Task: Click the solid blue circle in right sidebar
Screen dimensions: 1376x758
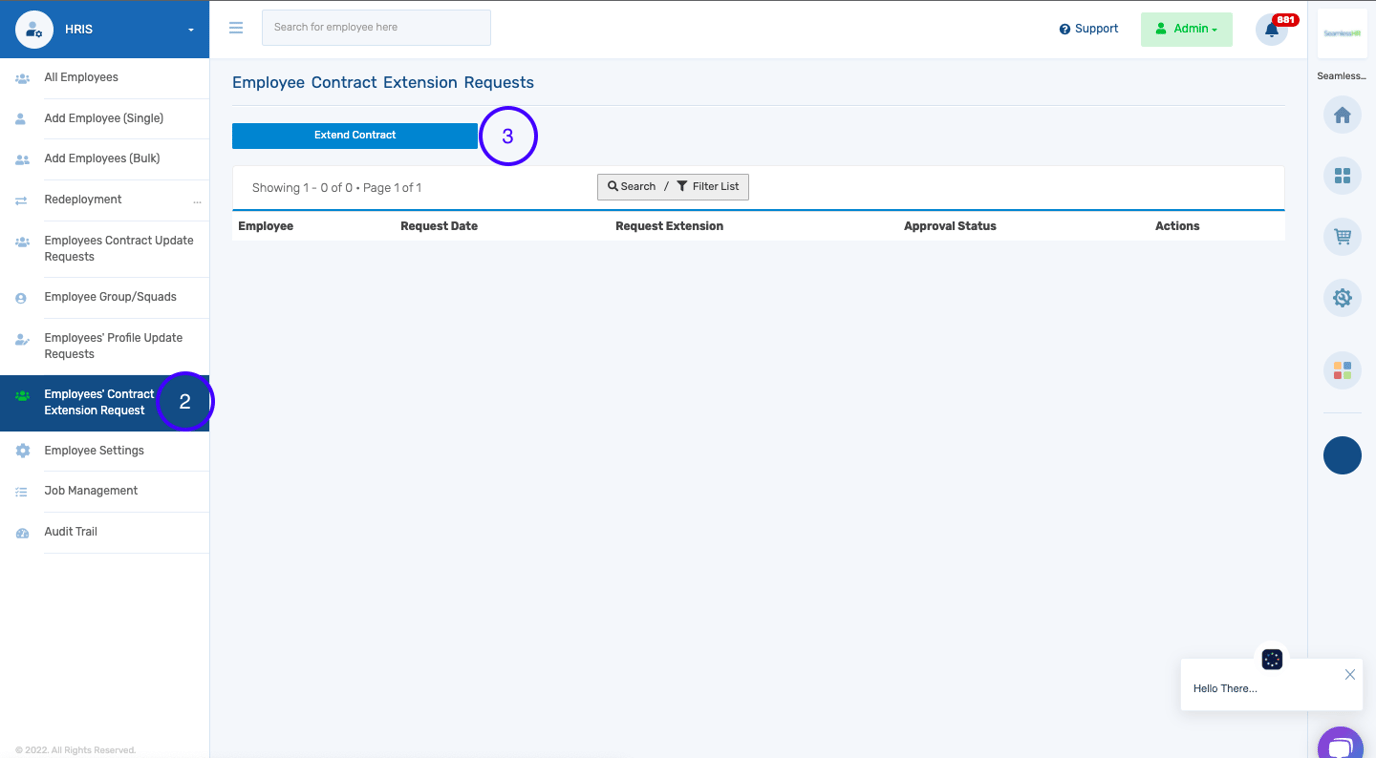Action: (1342, 455)
